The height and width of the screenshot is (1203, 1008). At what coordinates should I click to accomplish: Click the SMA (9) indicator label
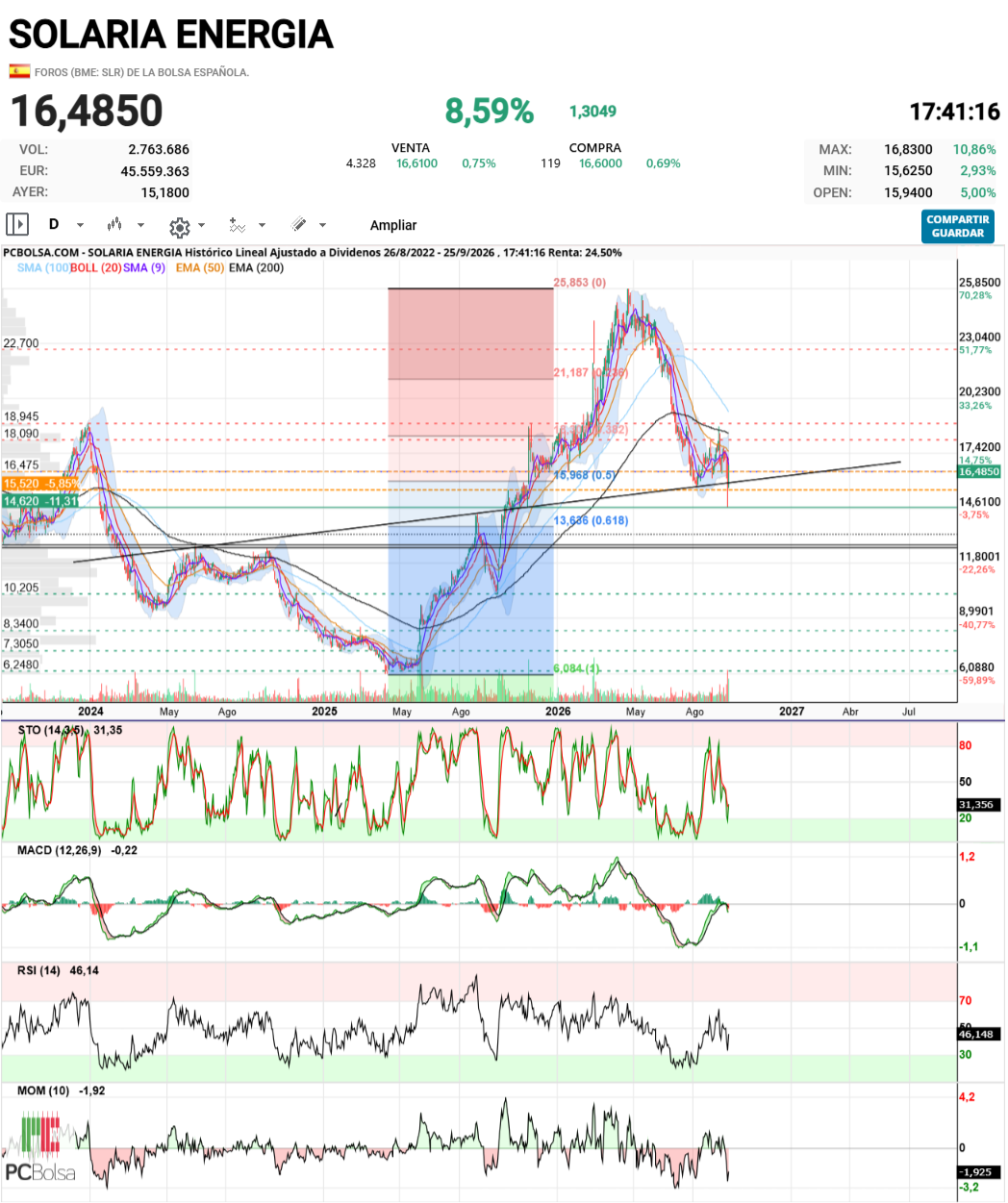[144, 267]
